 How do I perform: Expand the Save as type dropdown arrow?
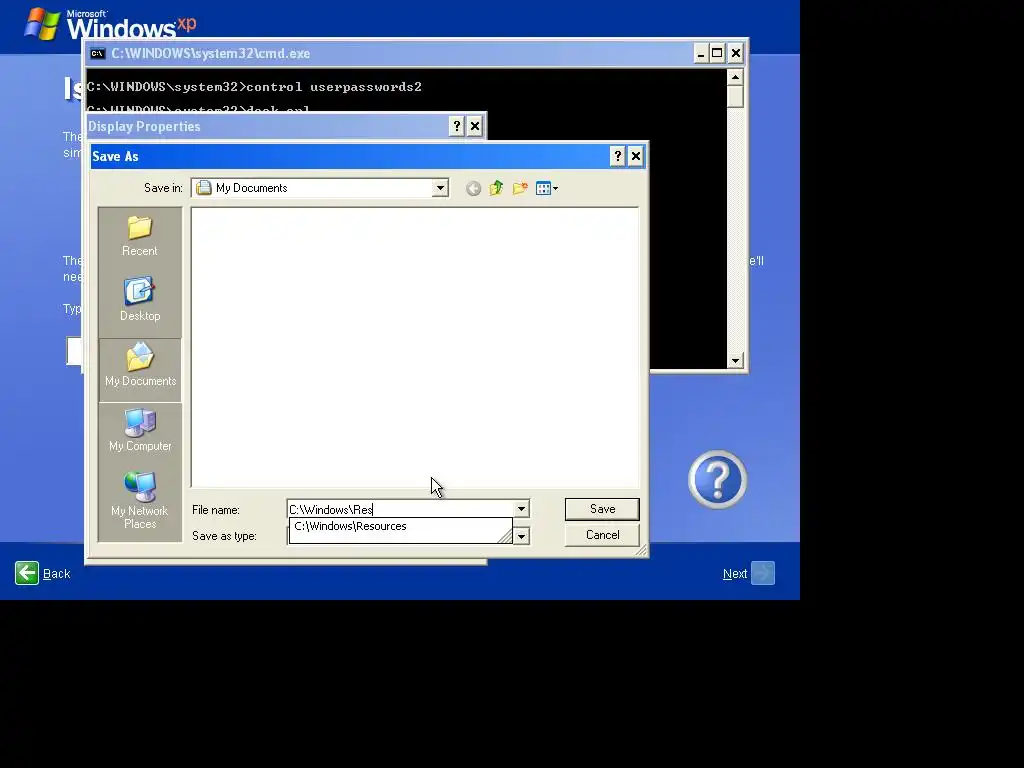coord(521,536)
